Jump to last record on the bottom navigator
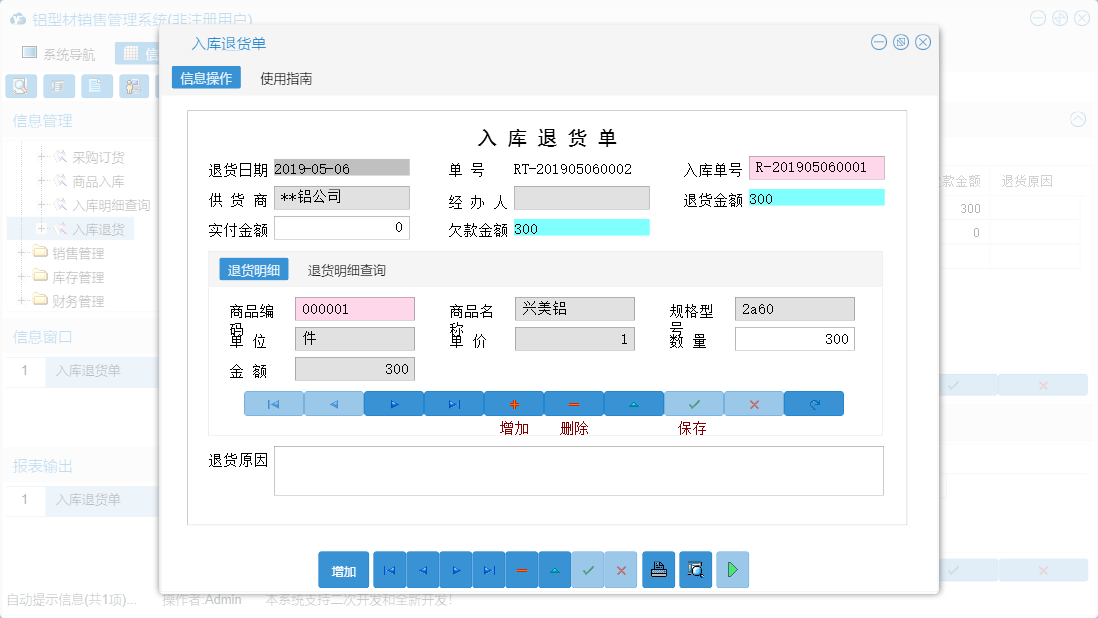This screenshot has width=1098, height=618. 489,569
